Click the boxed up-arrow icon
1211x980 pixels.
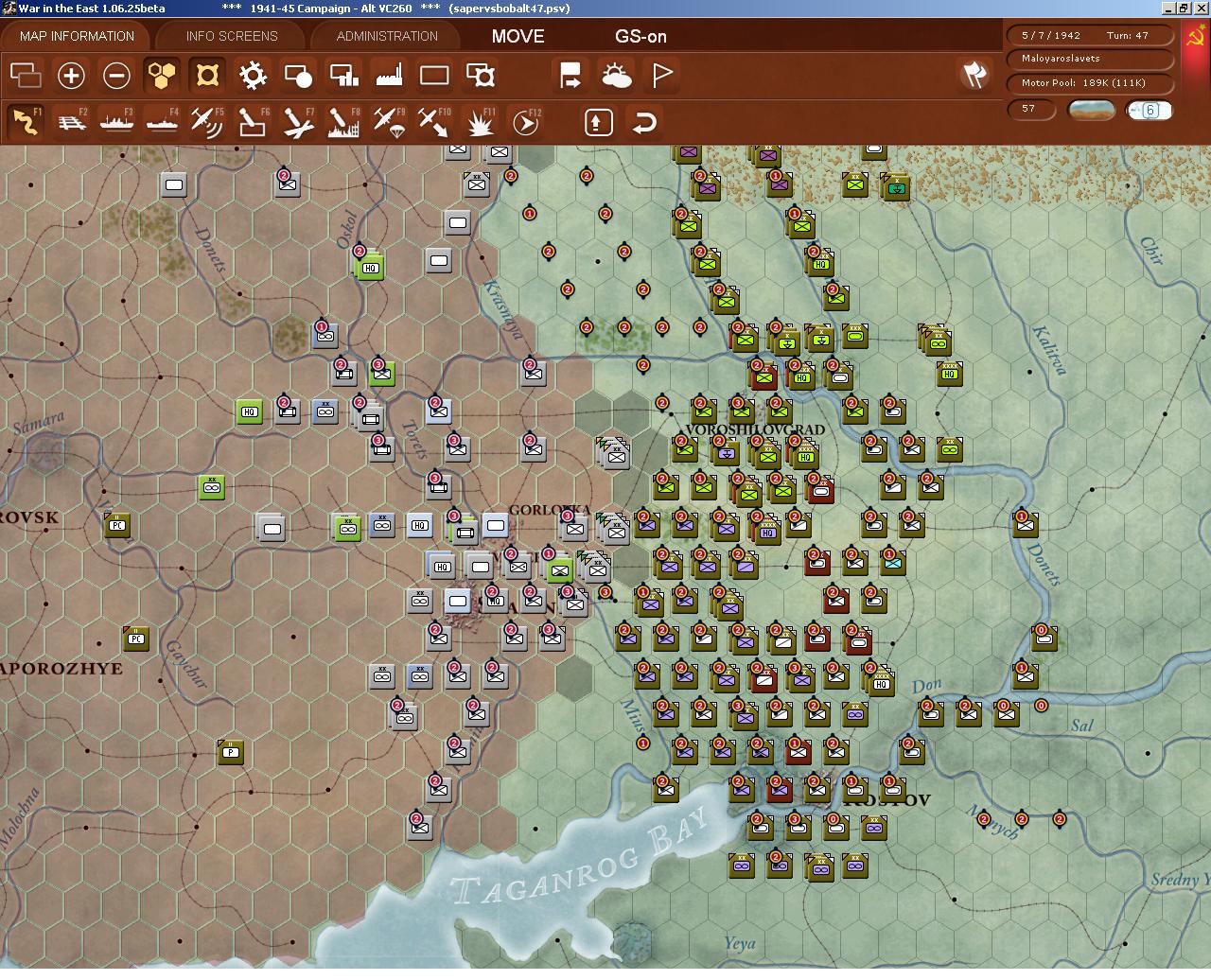tap(598, 122)
